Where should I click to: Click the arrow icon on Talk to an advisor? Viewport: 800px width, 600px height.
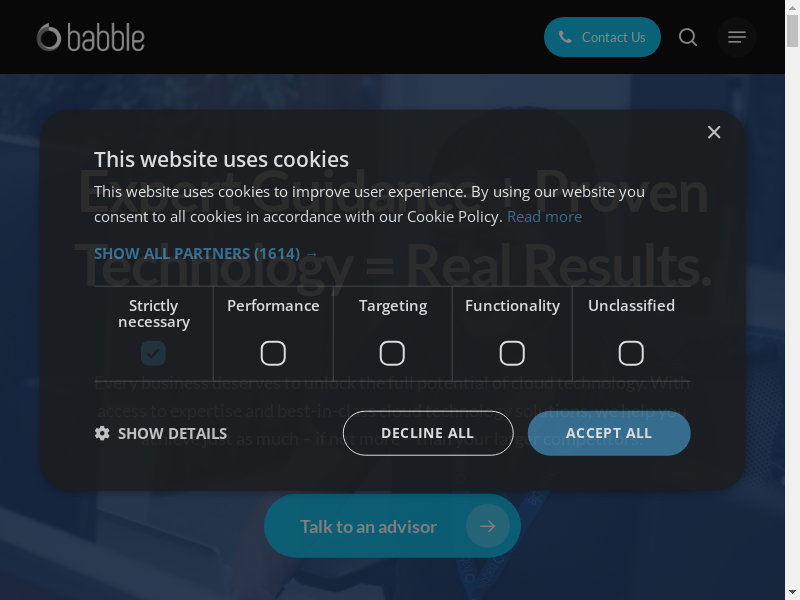(487, 526)
